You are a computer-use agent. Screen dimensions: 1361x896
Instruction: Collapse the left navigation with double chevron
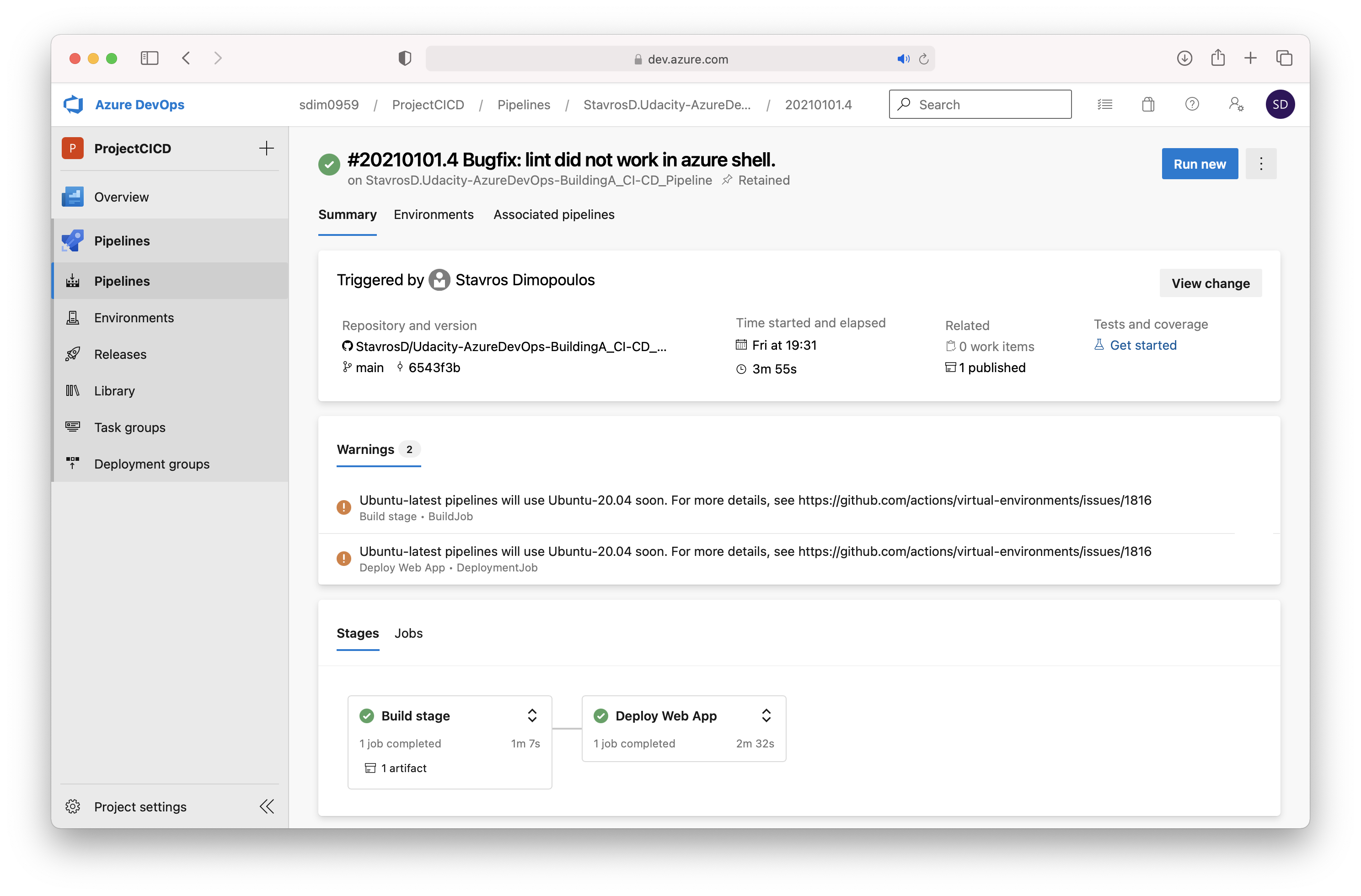point(267,806)
